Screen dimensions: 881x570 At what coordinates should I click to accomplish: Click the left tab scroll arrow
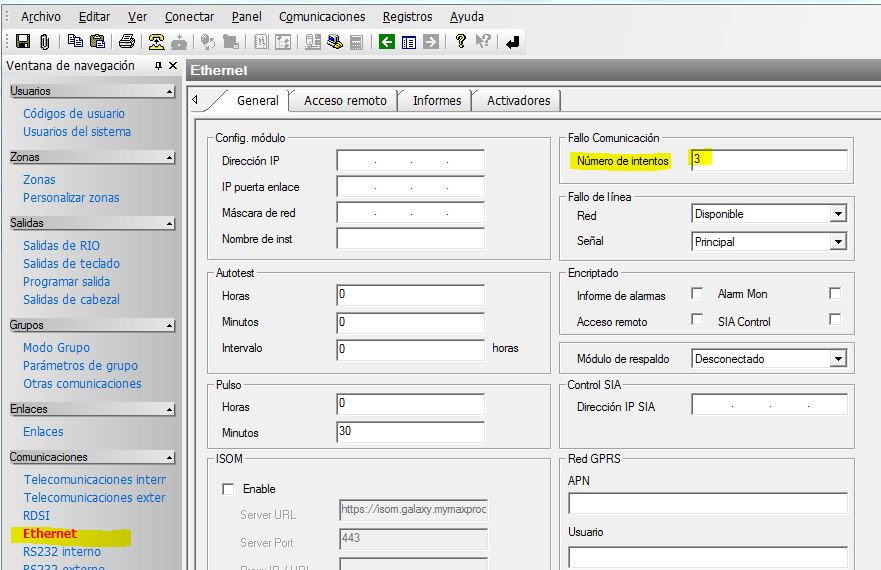(195, 100)
